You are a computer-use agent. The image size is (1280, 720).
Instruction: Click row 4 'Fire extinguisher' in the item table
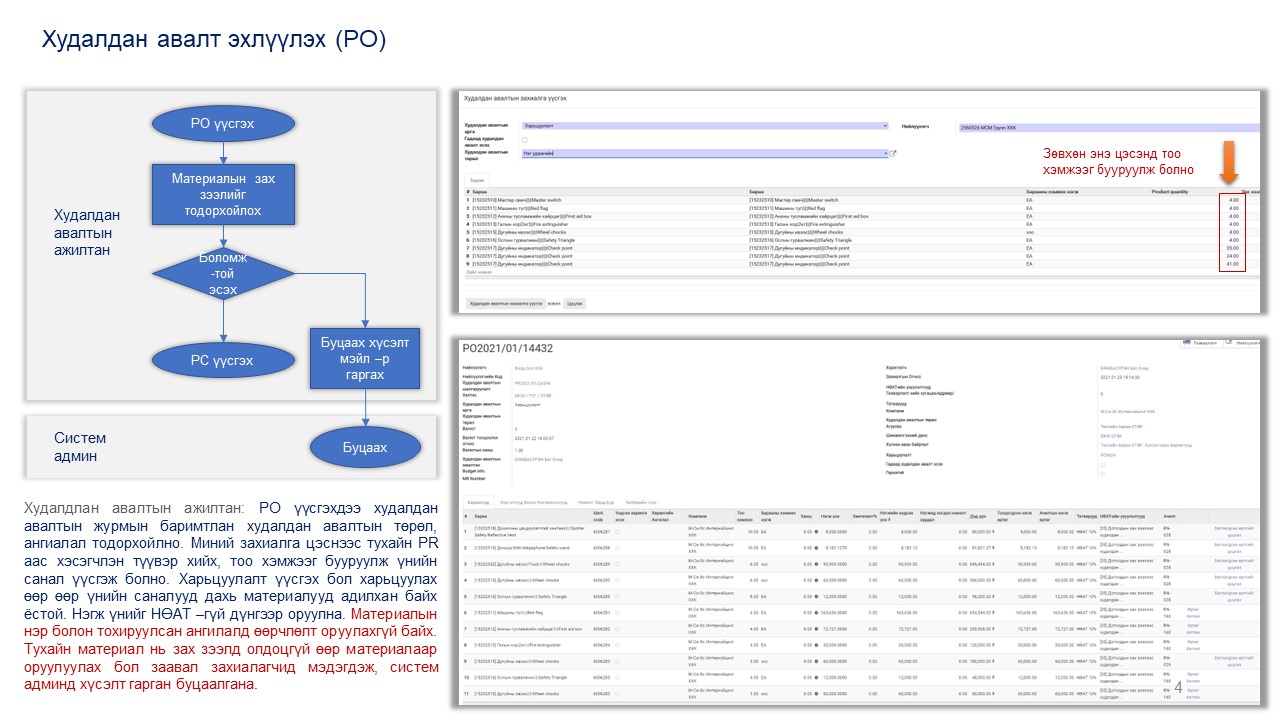(860, 224)
